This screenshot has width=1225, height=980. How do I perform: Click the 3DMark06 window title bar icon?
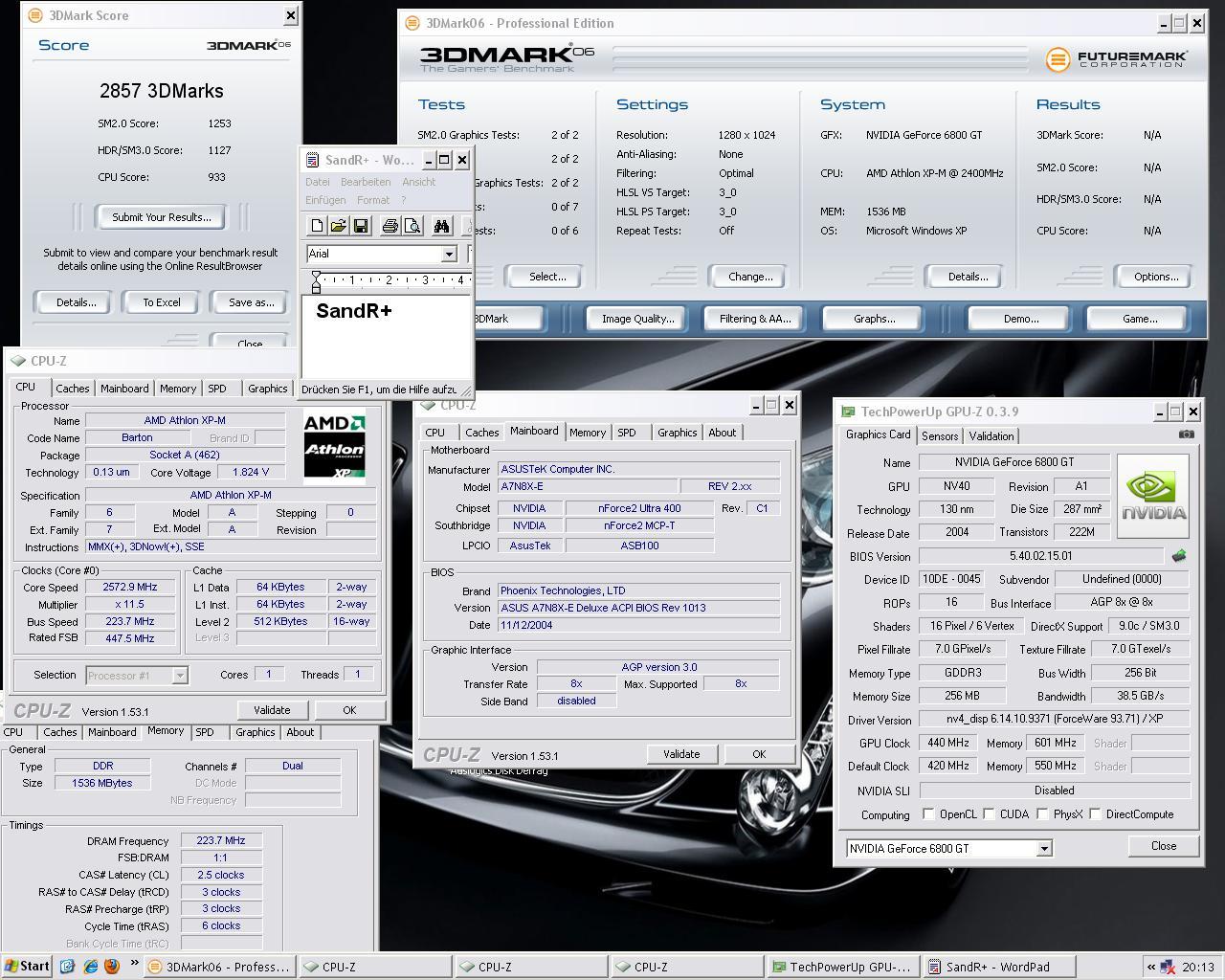pos(412,24)
